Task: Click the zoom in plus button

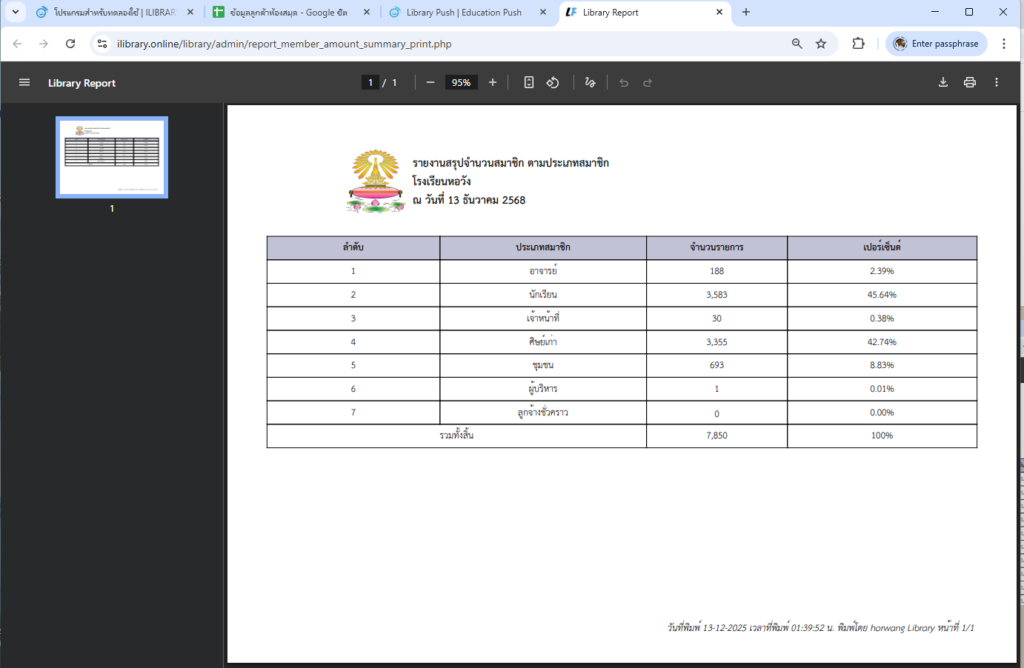Action: pyautogui.click(x=492, y=83)
